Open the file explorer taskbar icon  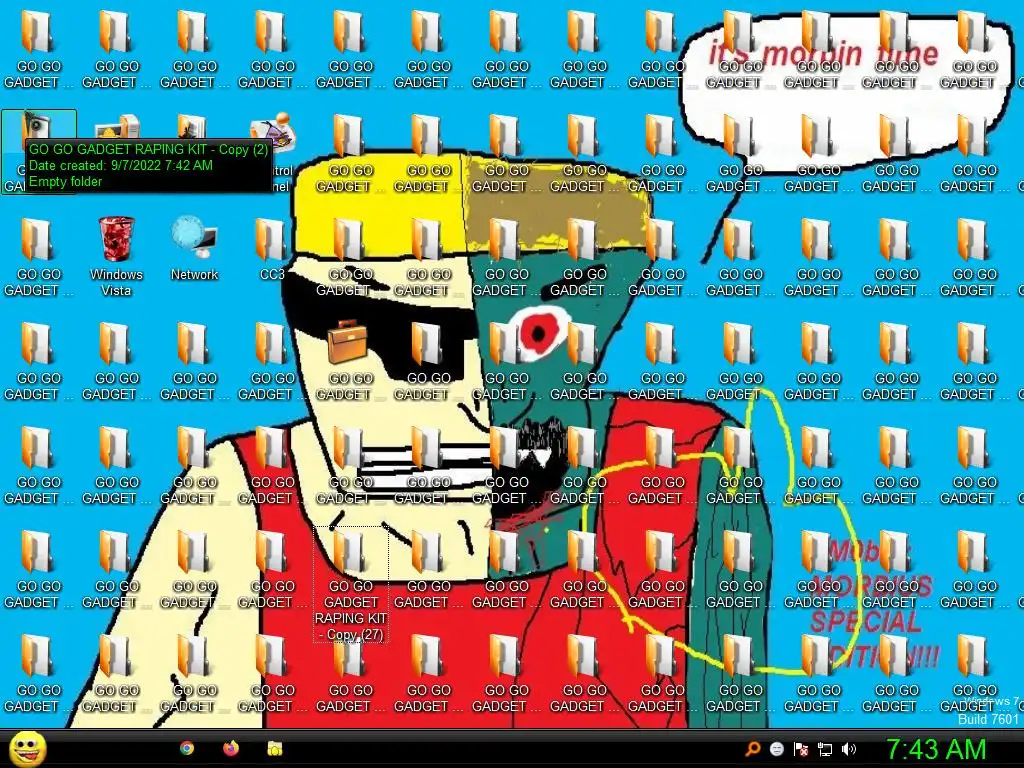tap(275, 748)
